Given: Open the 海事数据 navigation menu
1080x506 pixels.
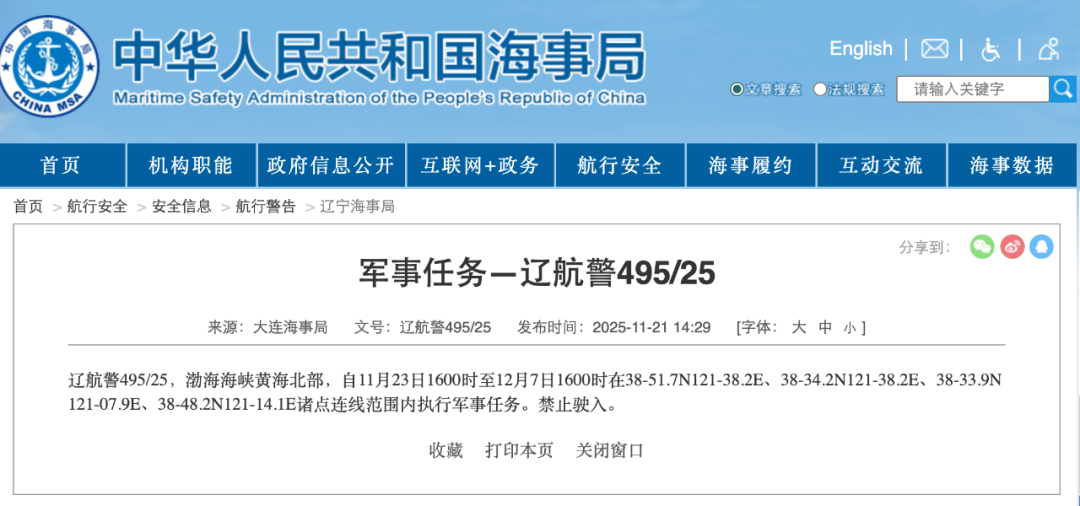Looking at the screenshot, I should 1011,166.
